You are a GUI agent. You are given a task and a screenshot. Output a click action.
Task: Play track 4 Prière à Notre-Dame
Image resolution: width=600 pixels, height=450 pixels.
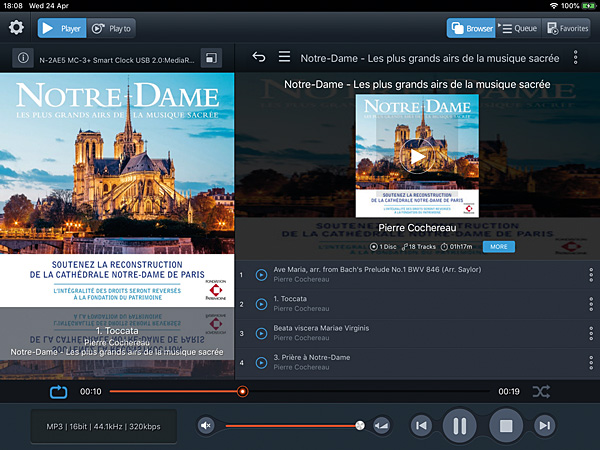click(x=261, y=363)
